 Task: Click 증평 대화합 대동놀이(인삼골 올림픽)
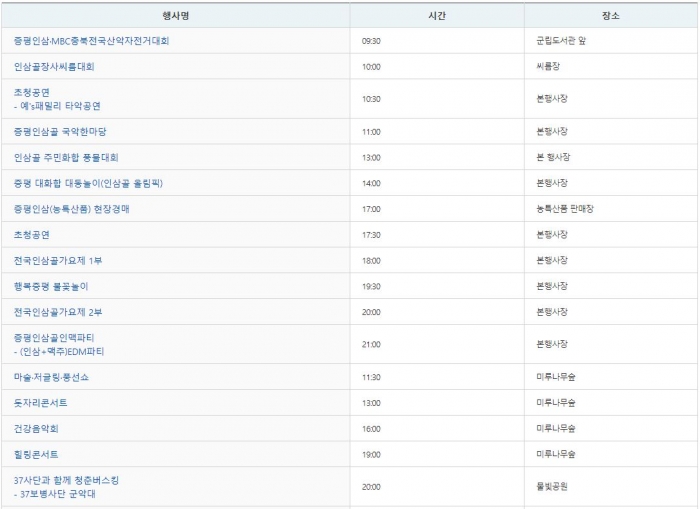(88, 184)
